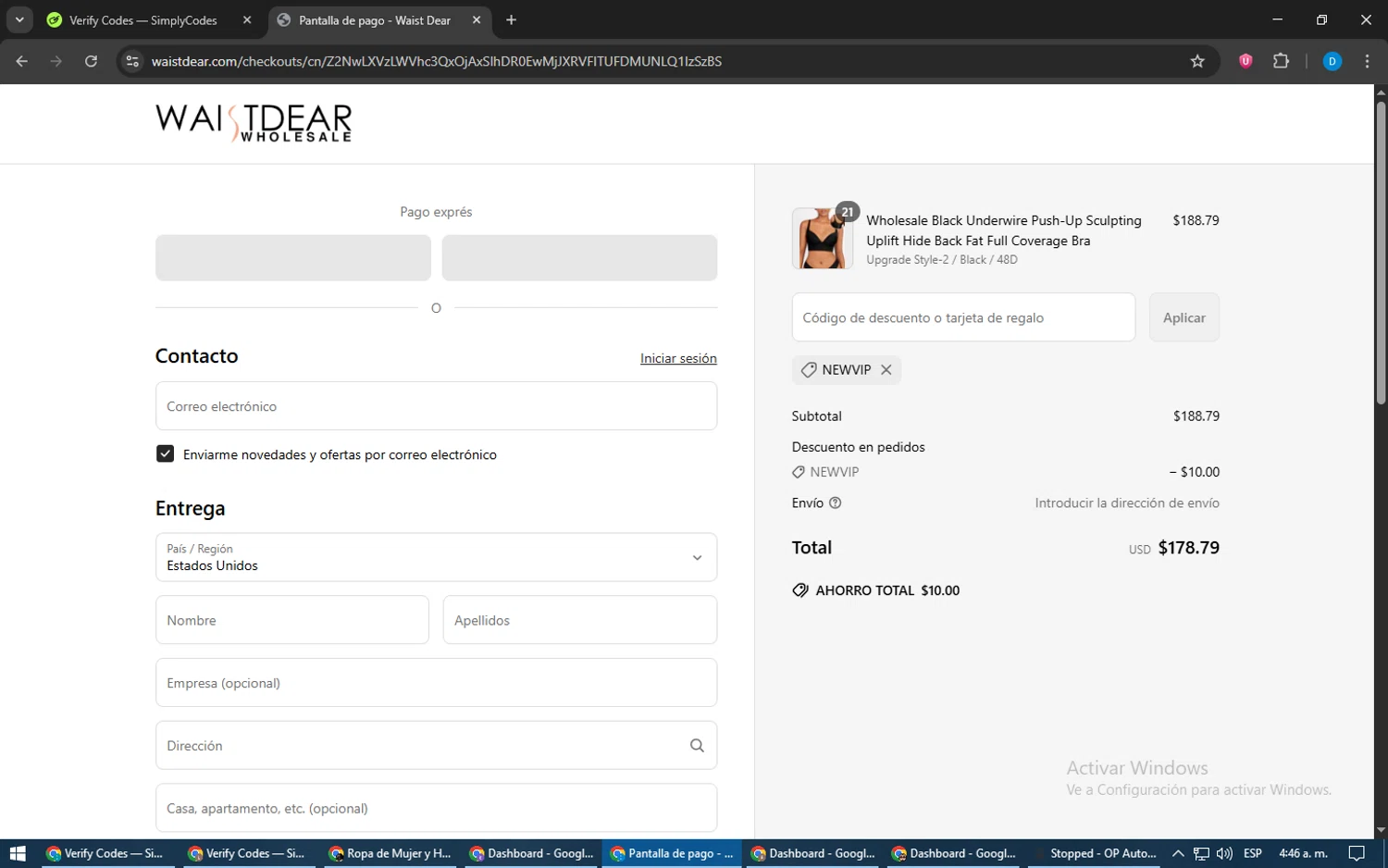Open Chrome three-dot menu

click(1368, 61)
